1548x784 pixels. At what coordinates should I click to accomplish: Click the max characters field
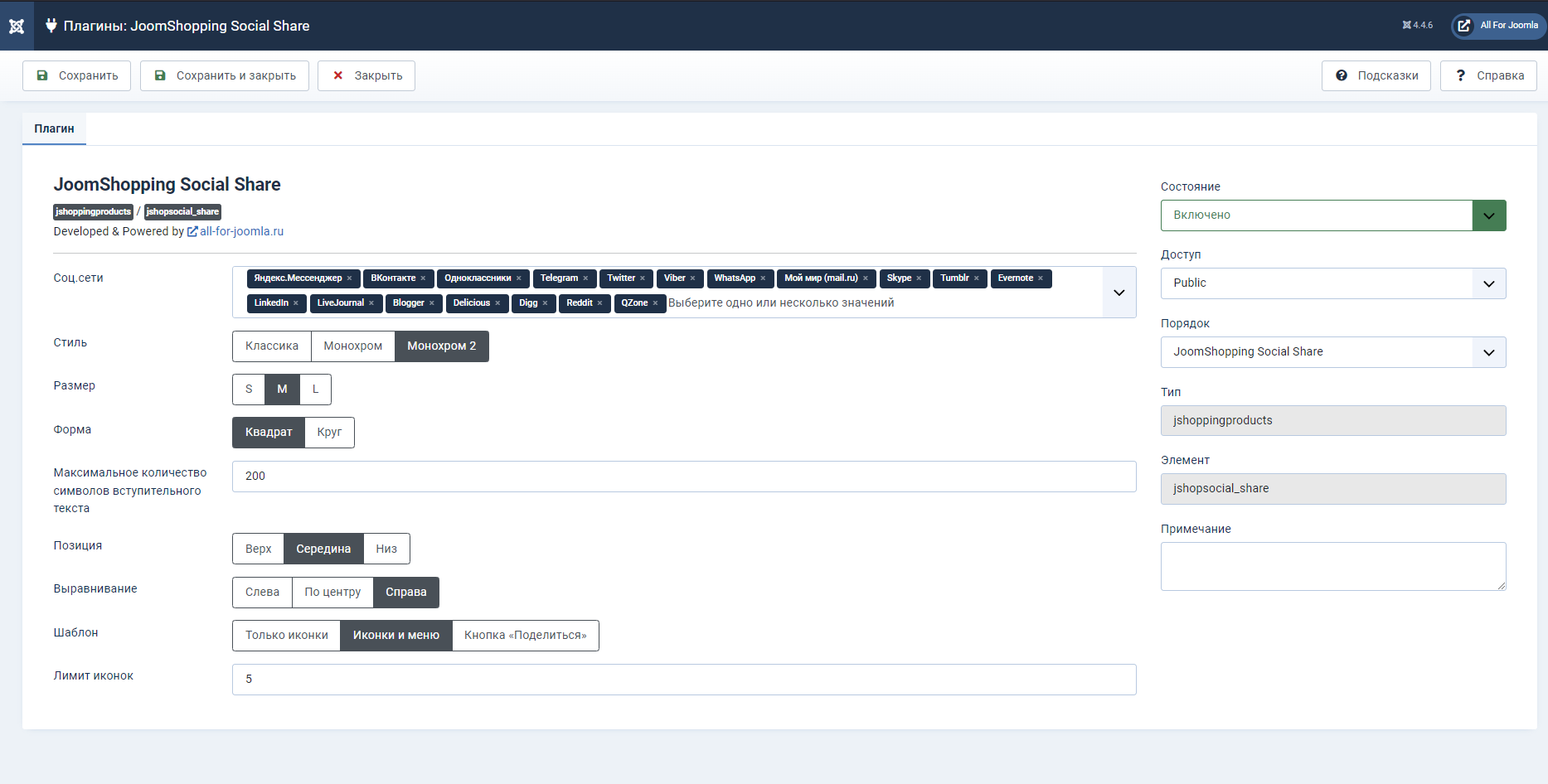tap(684, 477)
